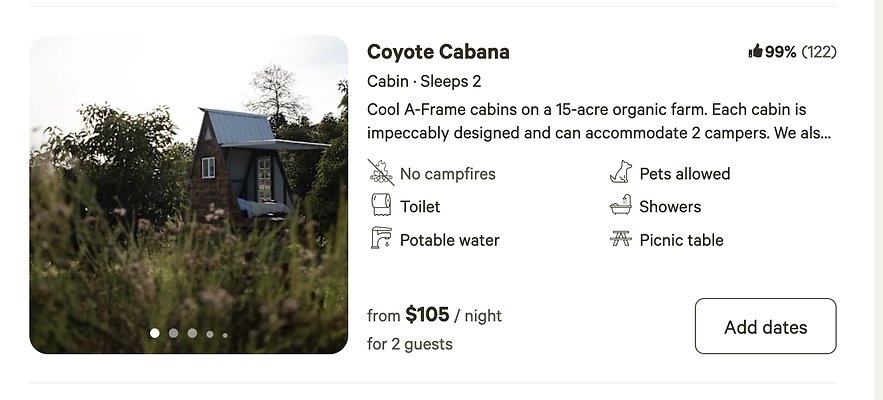Click the (122) review count
The height and width of the screenshot is (400, 883).
(x=819, y=52)
